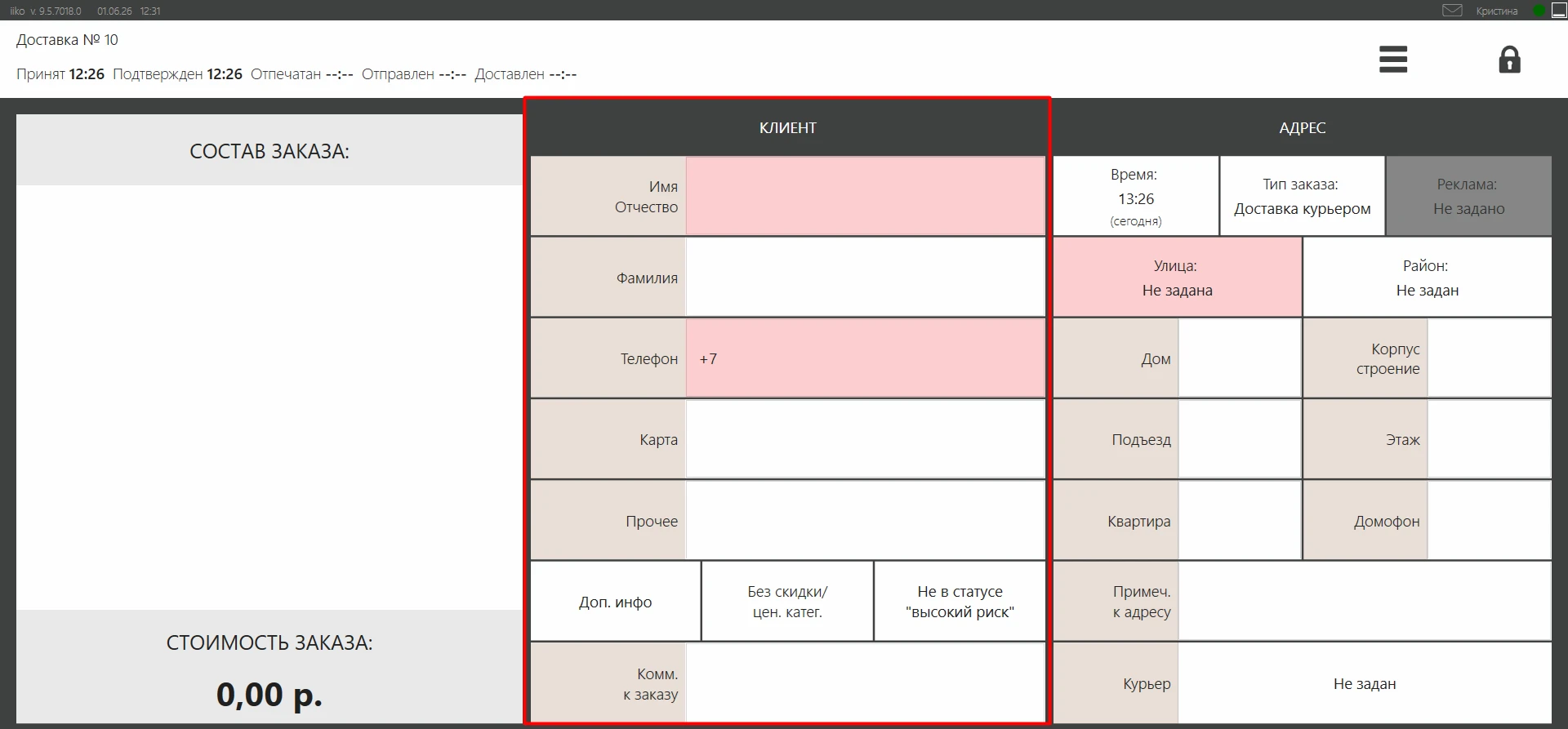The image size is (1568, 729).
Task: Click the "Телефон" field with +7
Action: pos(866,358)
